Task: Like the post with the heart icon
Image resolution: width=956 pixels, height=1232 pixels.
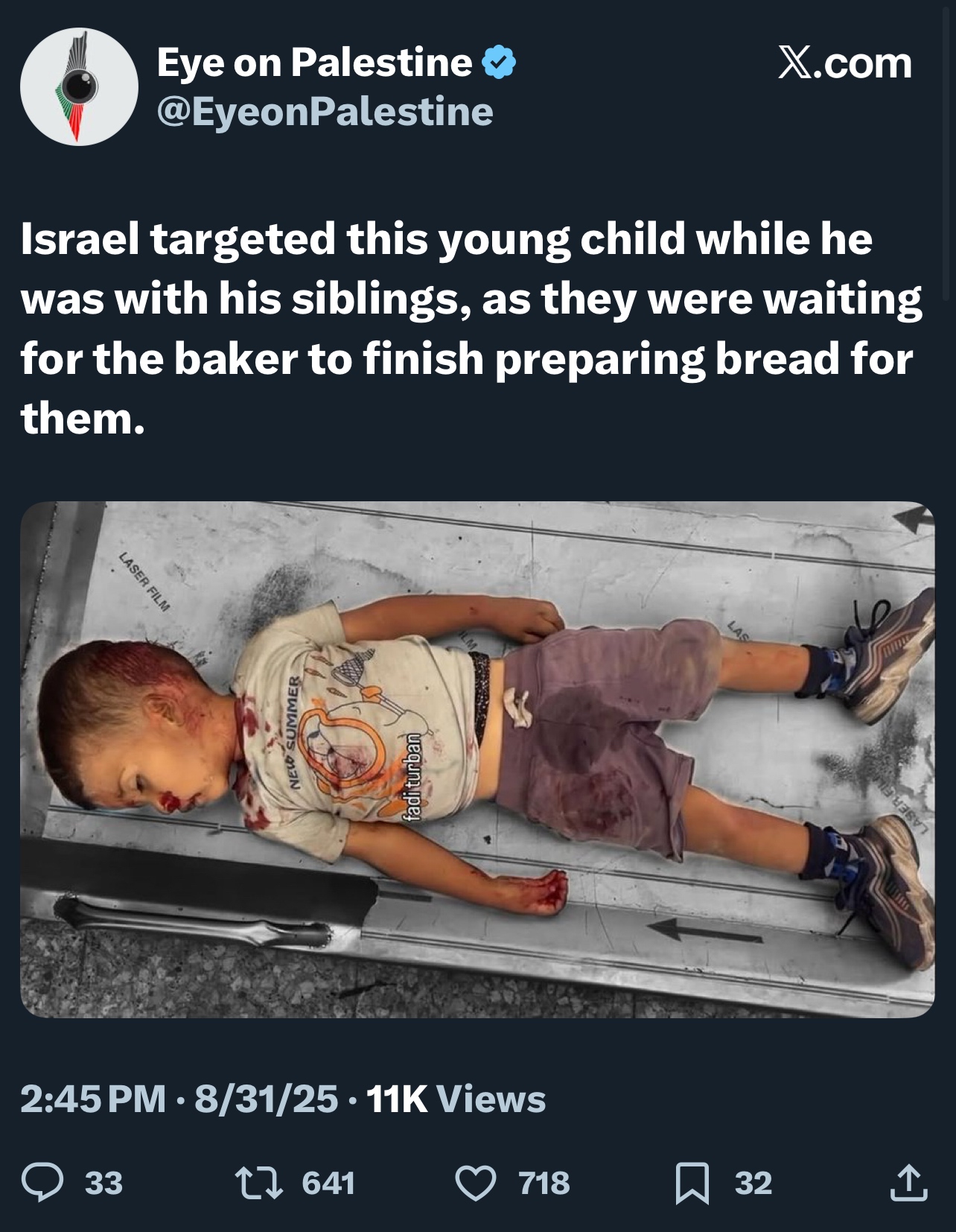Action: (x=476, y=1183)
